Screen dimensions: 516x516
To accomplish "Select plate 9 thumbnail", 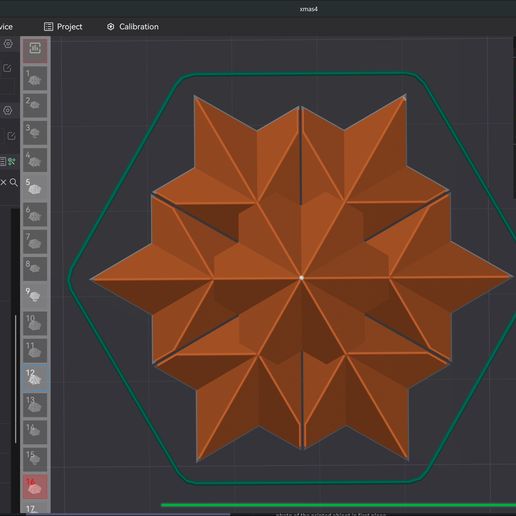I will [35, 296].
